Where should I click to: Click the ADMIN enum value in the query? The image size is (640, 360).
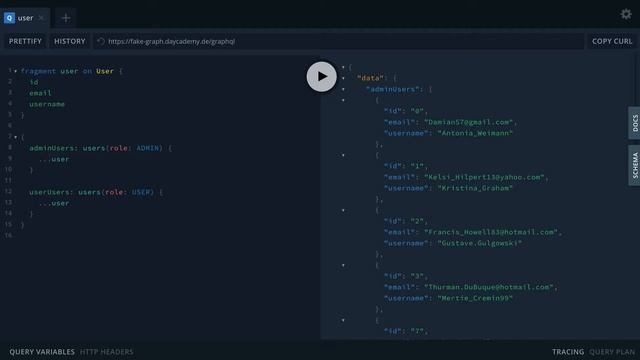147,148
